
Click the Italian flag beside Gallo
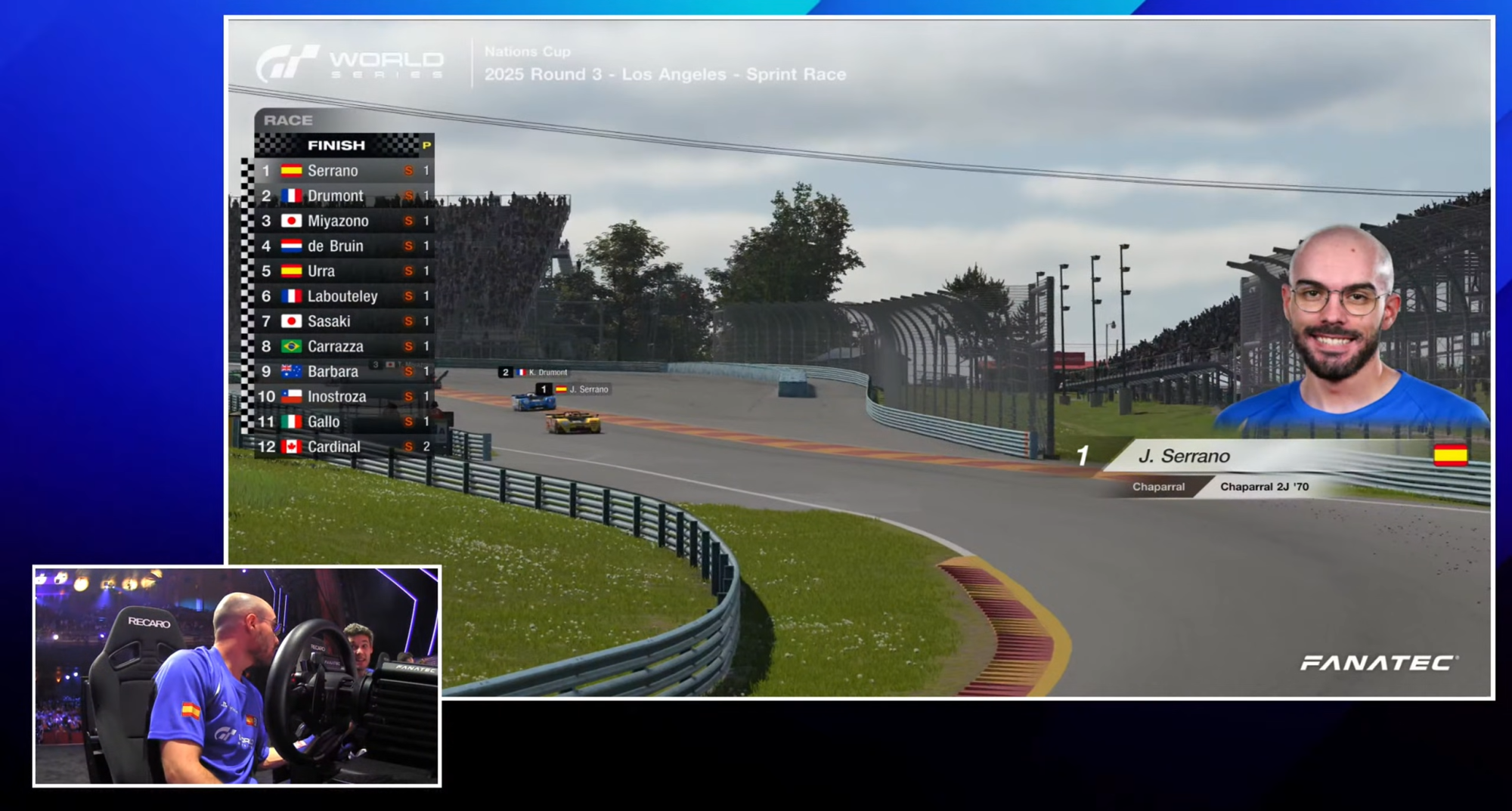point(291,422)
